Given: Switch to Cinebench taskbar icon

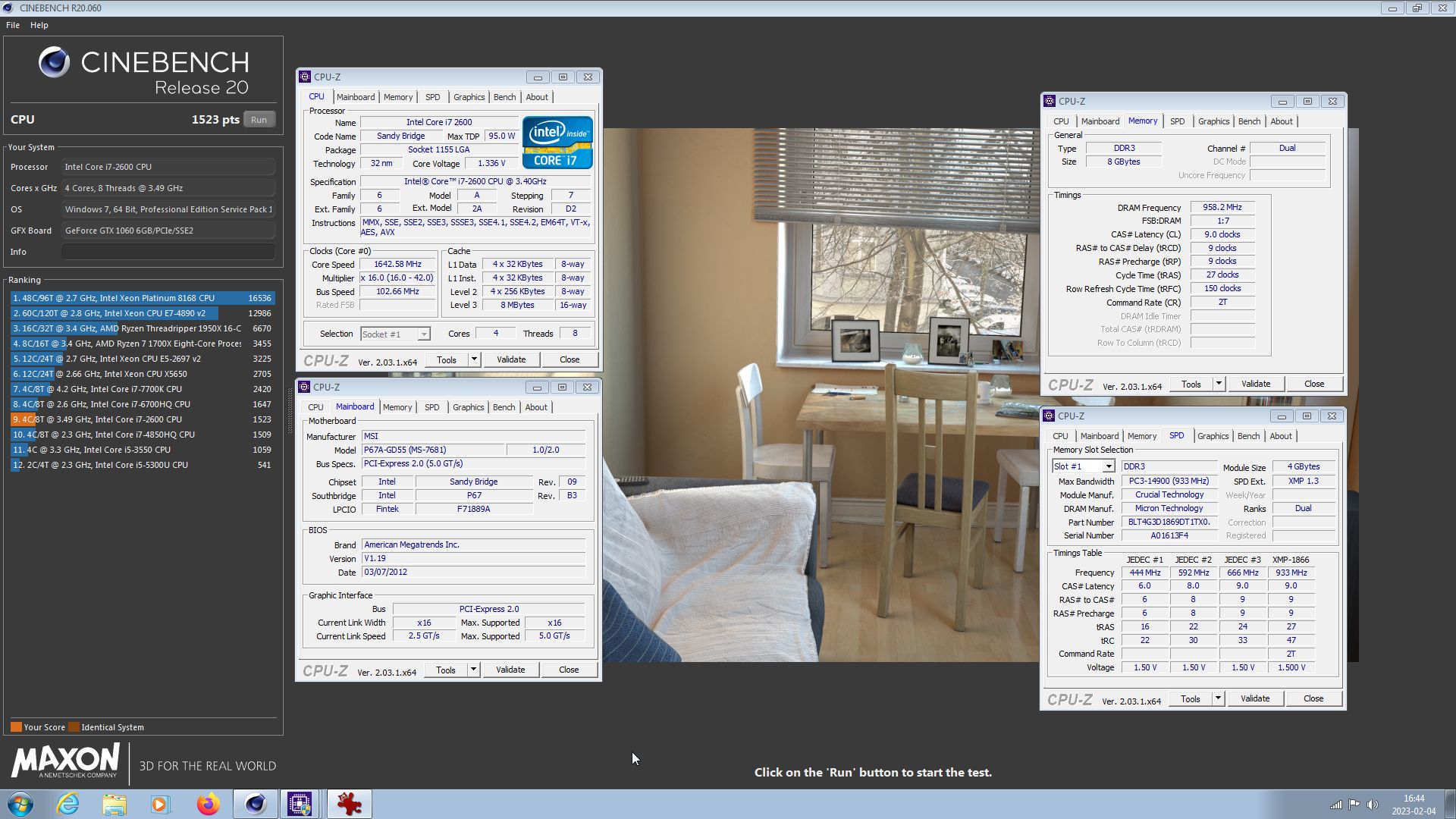Looking at the screenshot, I should pyautogui.click(x=255, y=804).
